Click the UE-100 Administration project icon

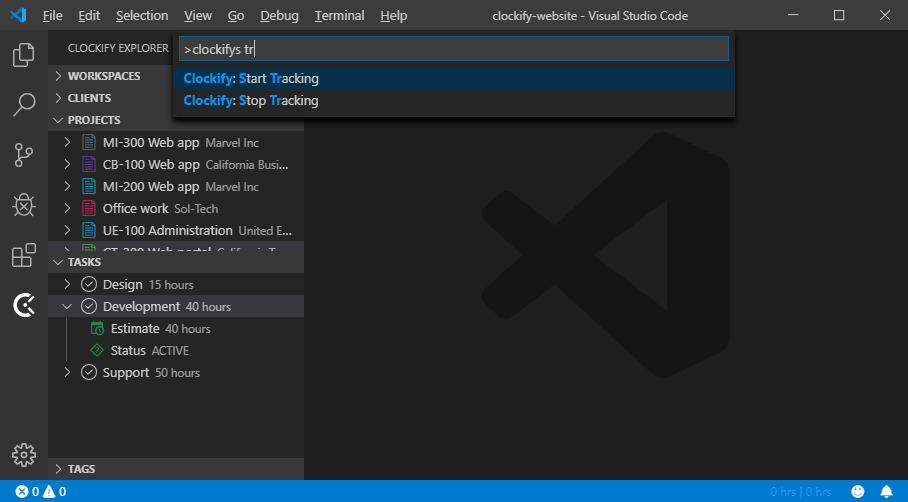[x=89, y=230]
